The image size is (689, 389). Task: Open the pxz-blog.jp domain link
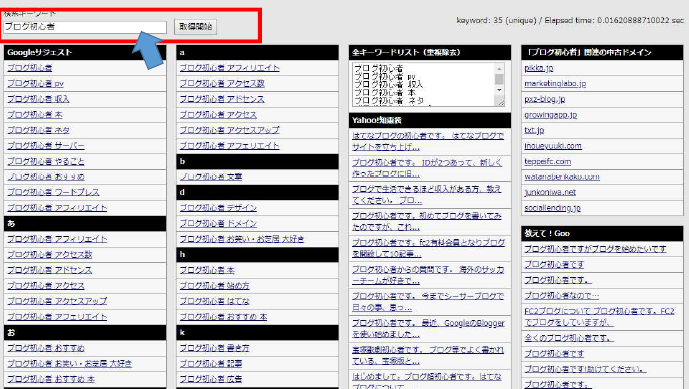(x=544, y=99)
